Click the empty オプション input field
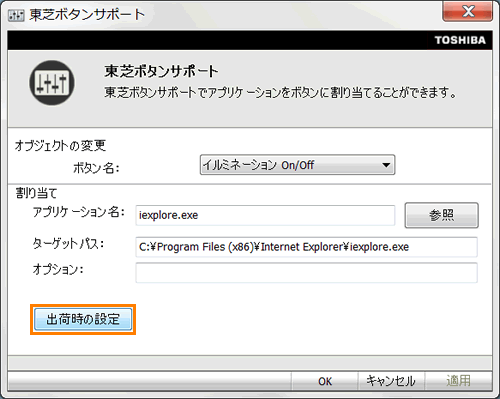The width and height of the screenshot is (500, 399). pos(306,273)
